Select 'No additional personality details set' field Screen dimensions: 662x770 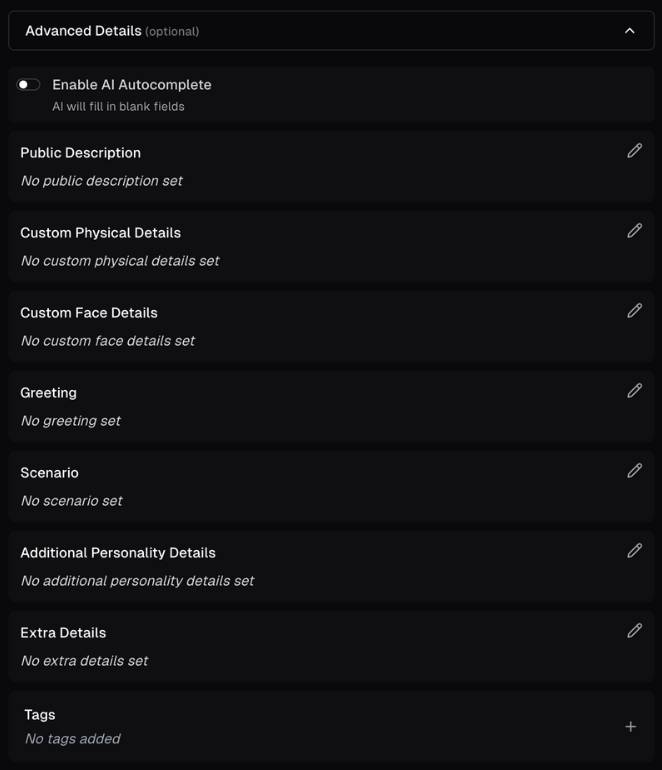137,581
